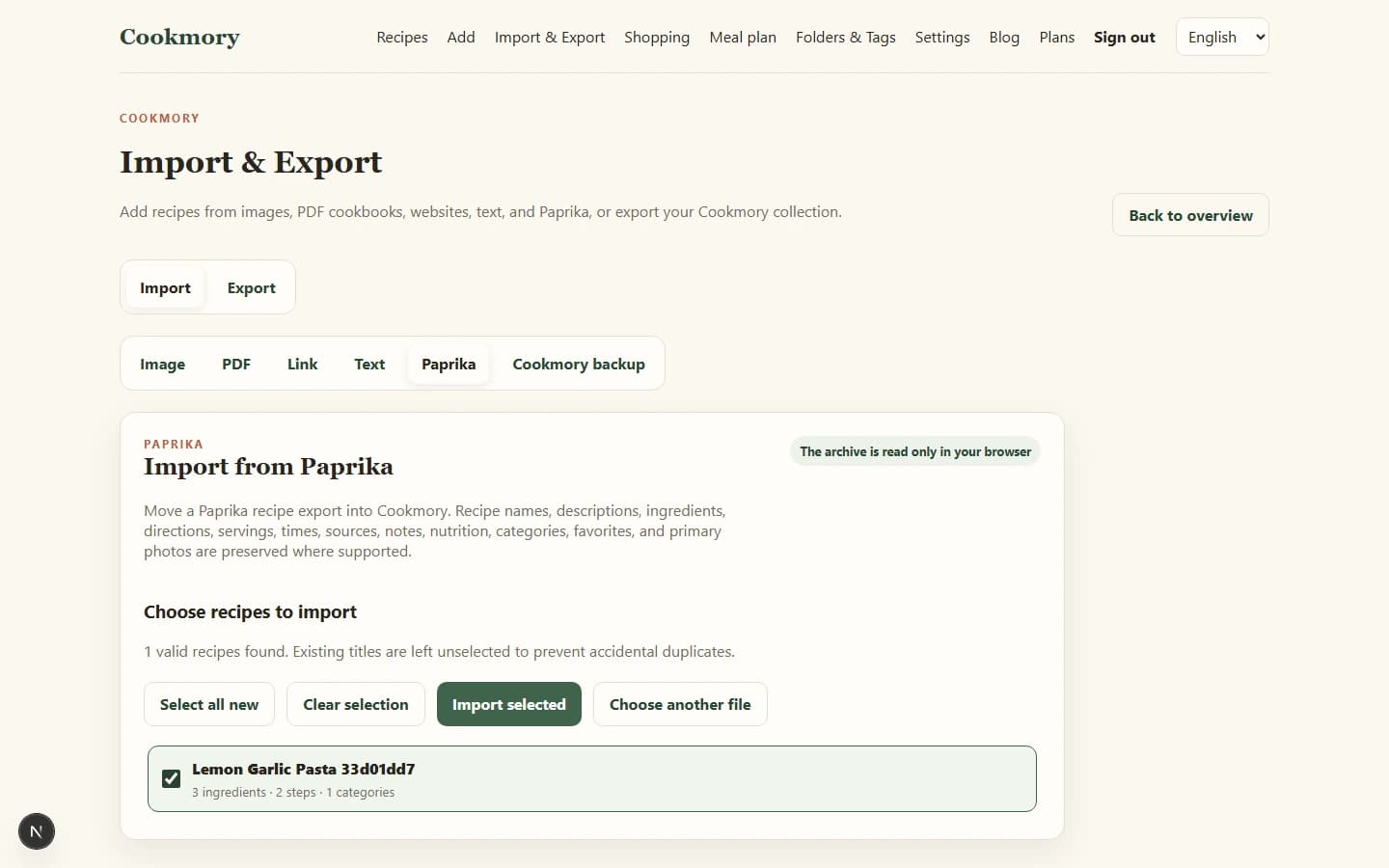Open the Add page

point(461,37)
